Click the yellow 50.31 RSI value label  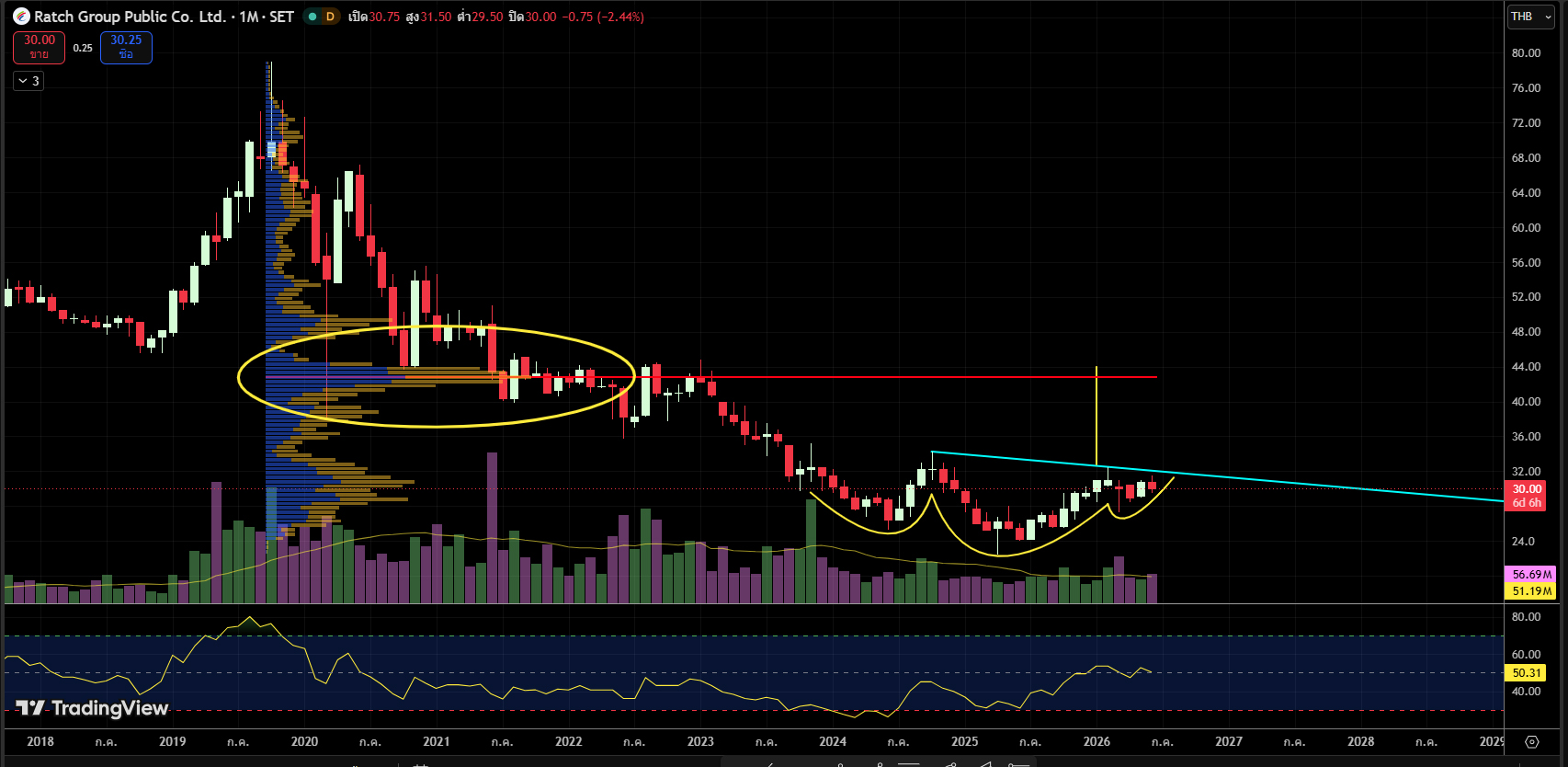tap(1527, 672)
